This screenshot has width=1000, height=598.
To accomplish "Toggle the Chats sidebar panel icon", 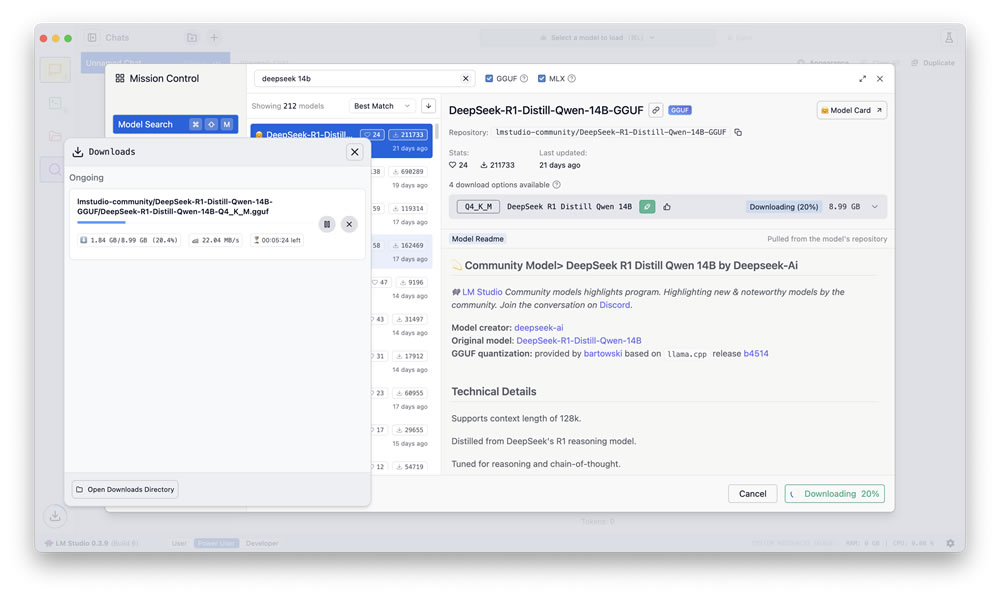I will (x=92, y=38).
